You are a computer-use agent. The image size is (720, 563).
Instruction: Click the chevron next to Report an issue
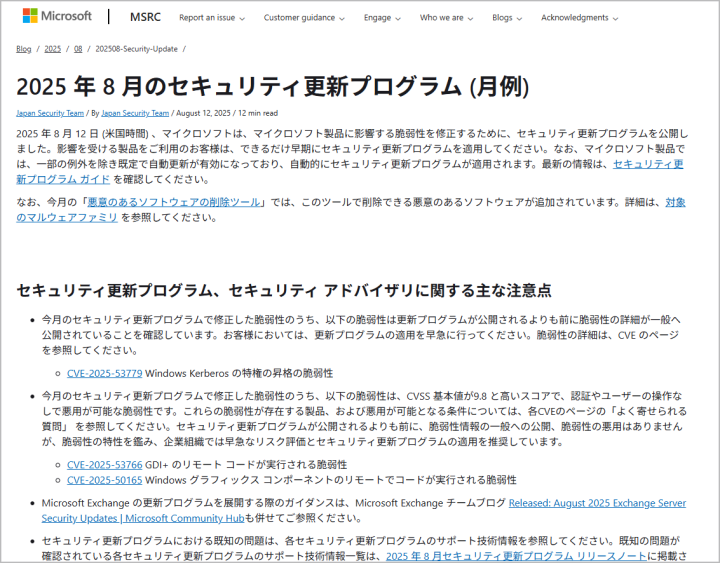click(x=242, y=19)
